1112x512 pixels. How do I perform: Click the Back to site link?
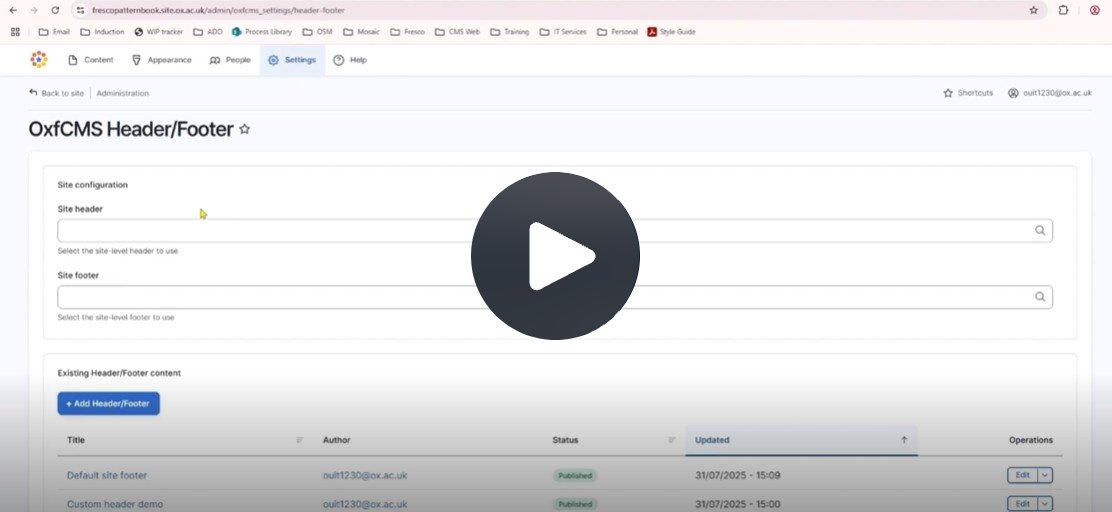[x=56, y=93]
